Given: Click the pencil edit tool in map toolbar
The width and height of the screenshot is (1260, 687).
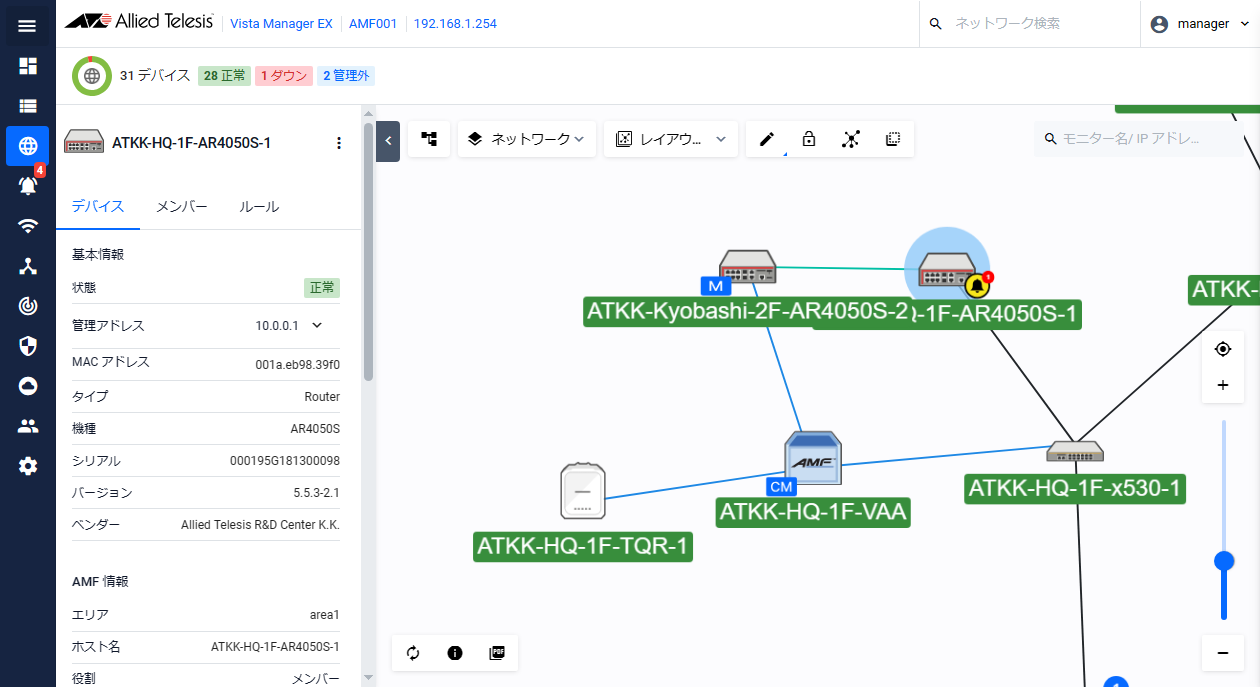Looking at the screenshot, I should pyautogui.click(x=767, y=139).
